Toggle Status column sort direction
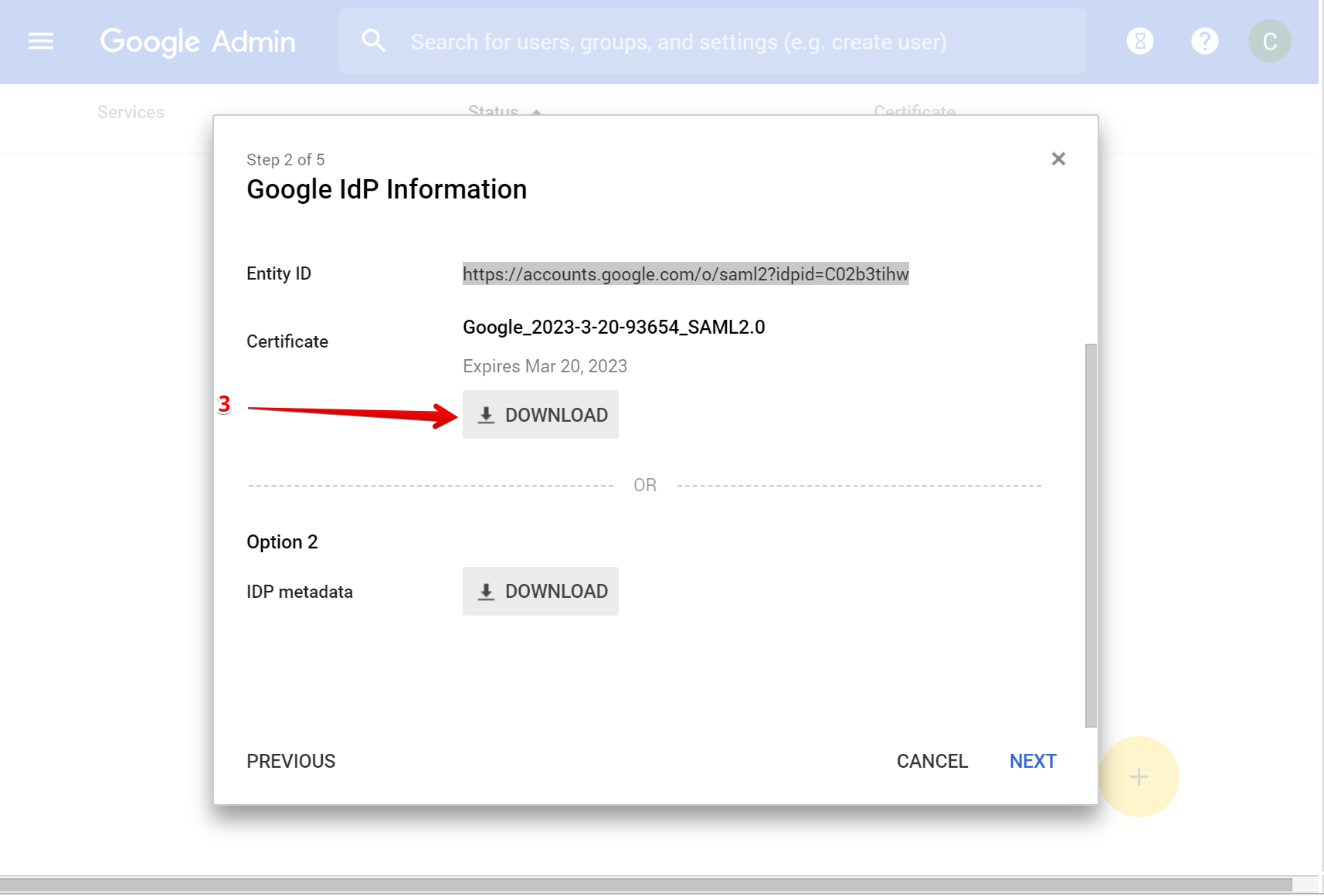Image resolution: width=1324 pixels, height=896 pixels. coord(535,113)
